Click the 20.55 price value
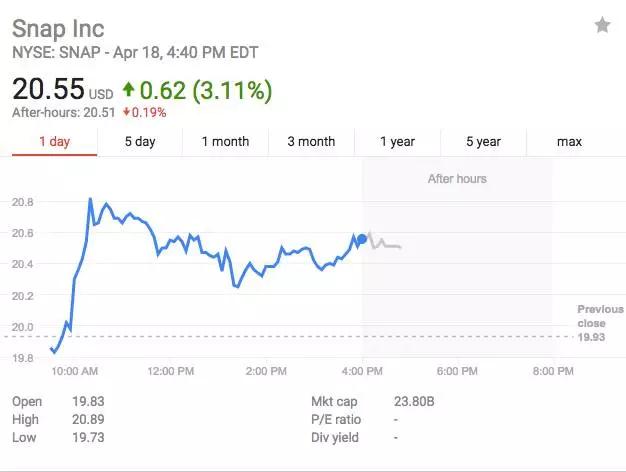Image resolution: width=626 pixels, height=472 pixels. pyautogui.click(x=48, y=89)
